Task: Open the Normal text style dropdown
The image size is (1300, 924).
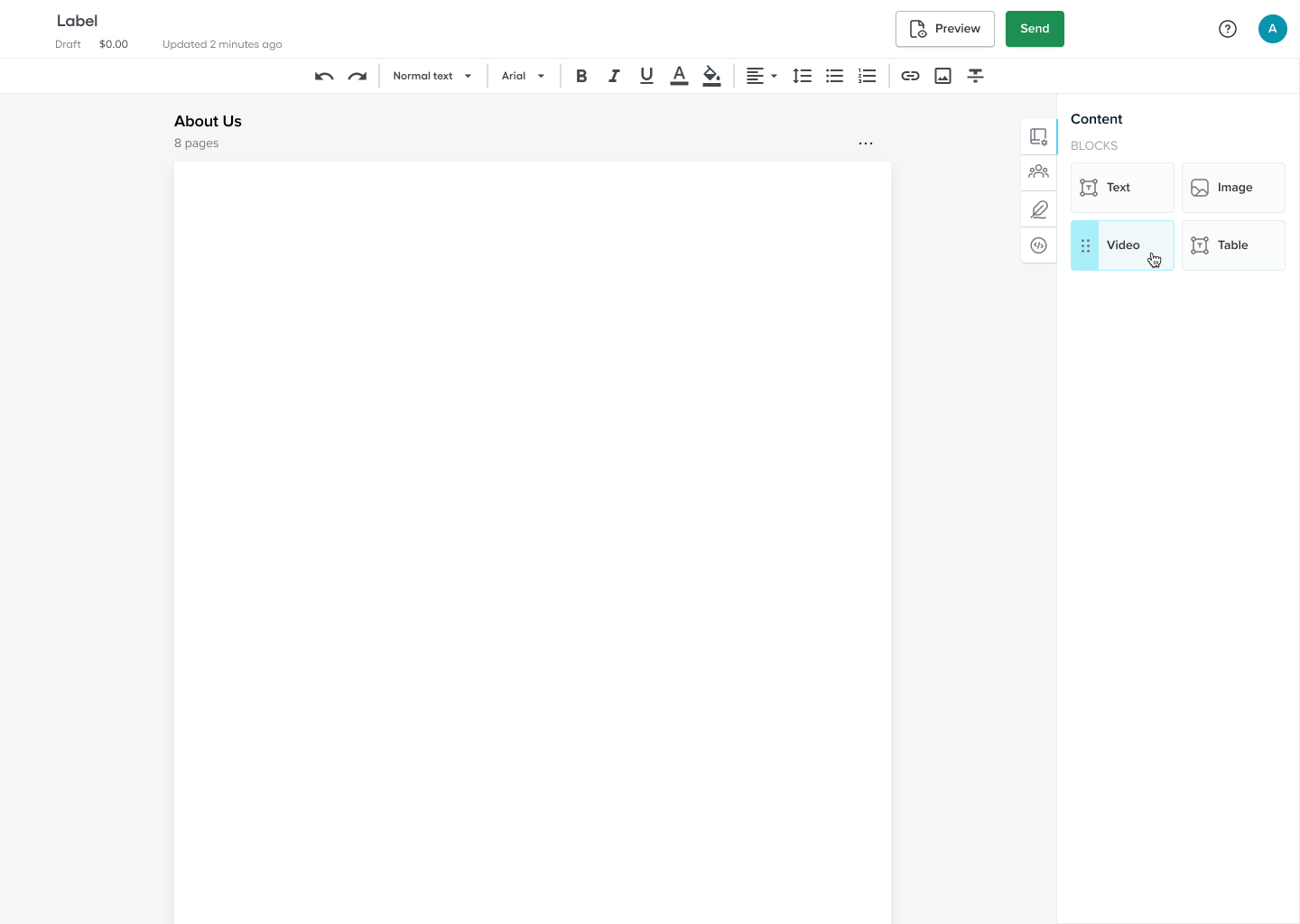Action: (x=432, y=76)
